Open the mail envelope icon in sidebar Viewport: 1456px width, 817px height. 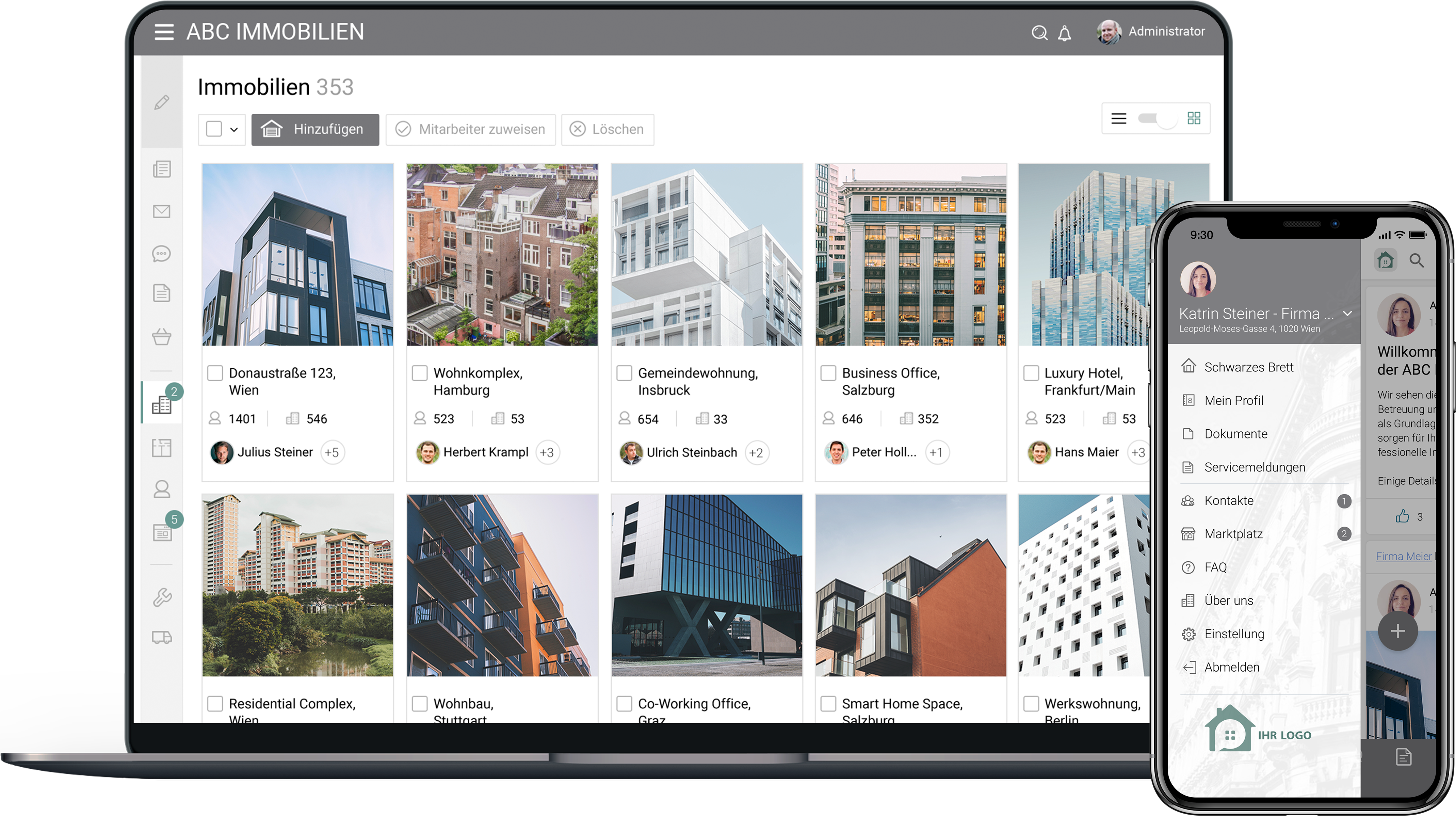162,211
